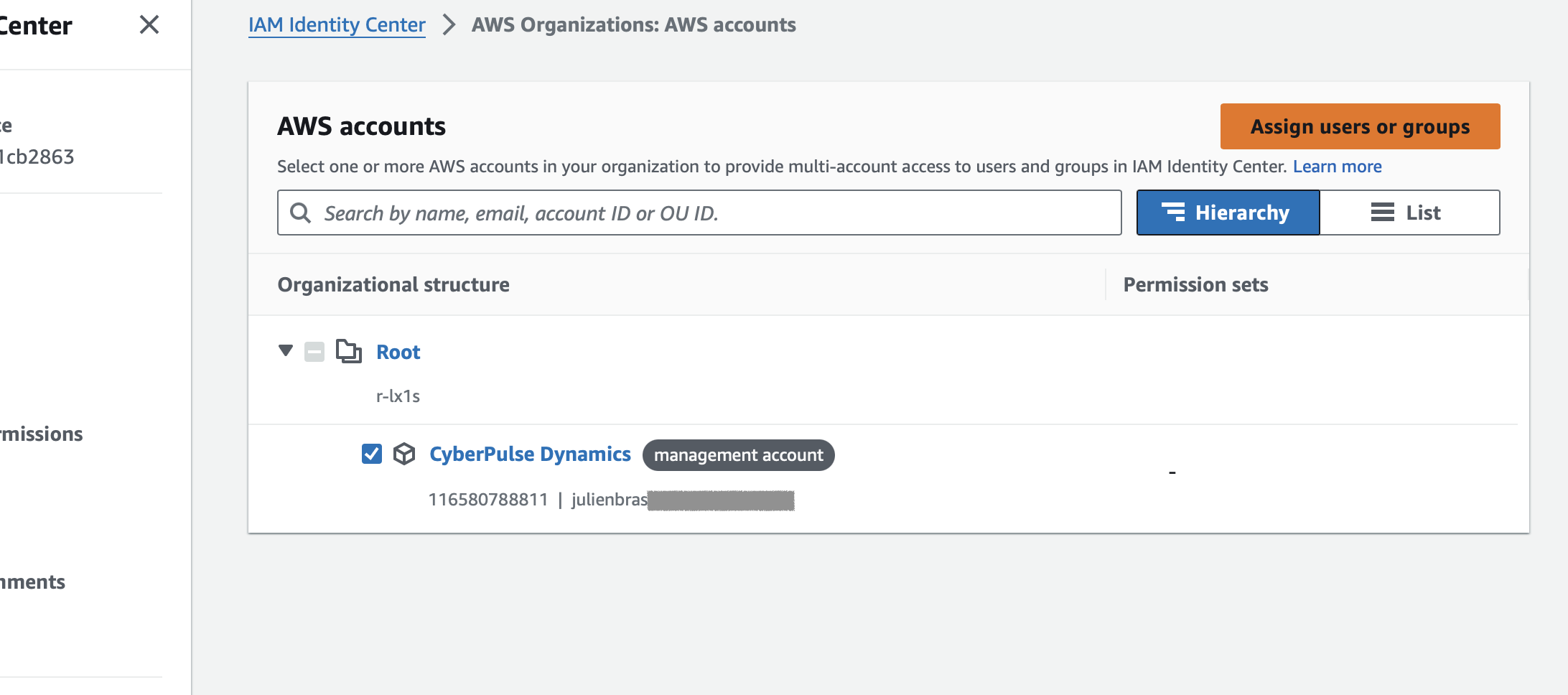Click the Permission sets column header

pos(1195,284)
